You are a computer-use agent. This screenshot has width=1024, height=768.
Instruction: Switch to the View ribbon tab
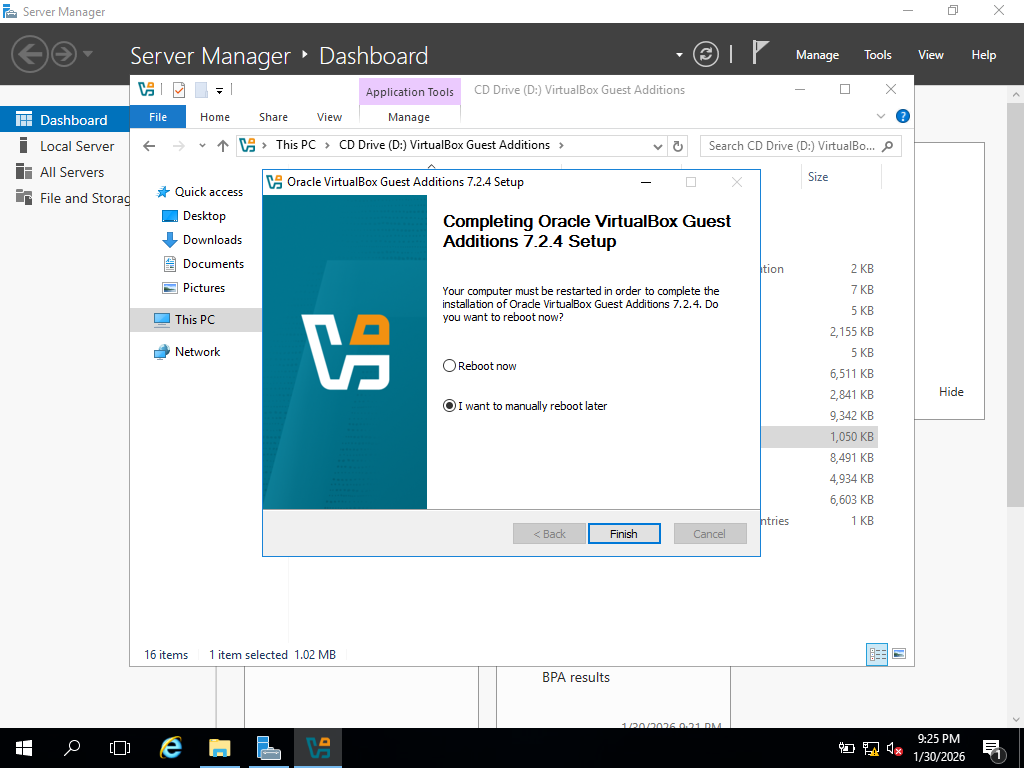coord(329,117)
